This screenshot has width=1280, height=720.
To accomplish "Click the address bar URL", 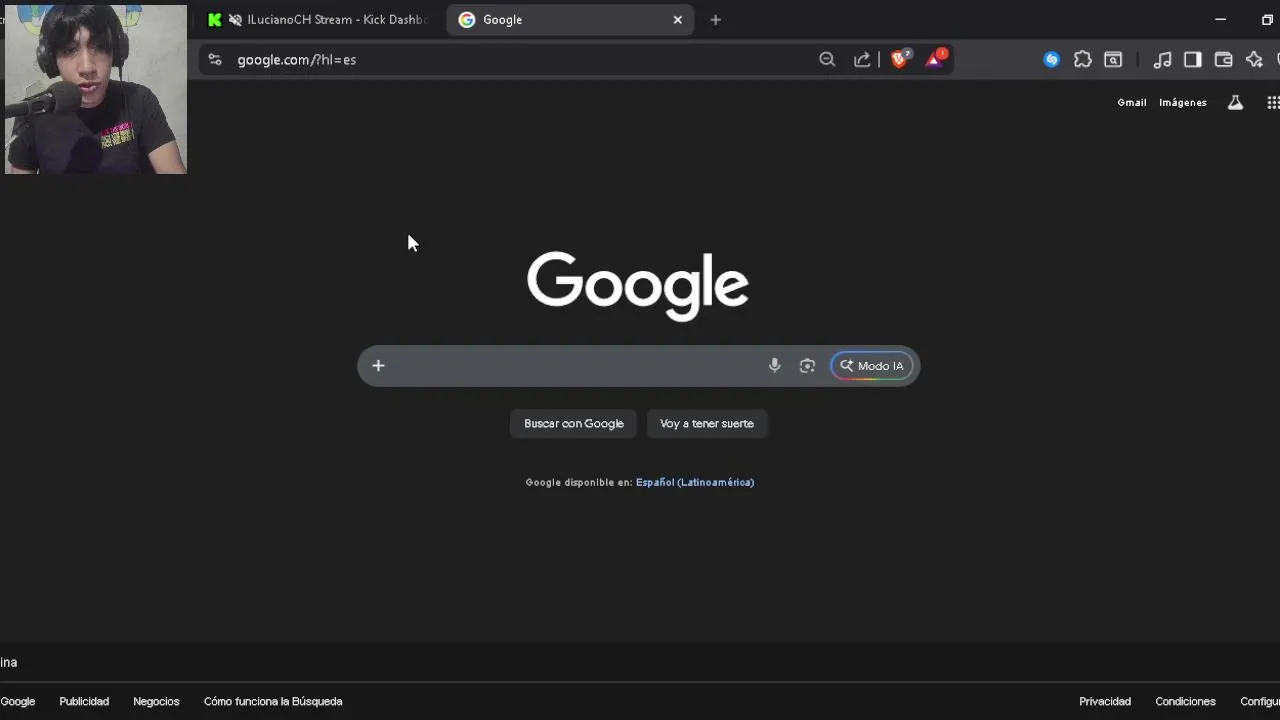I will point(296,60).
